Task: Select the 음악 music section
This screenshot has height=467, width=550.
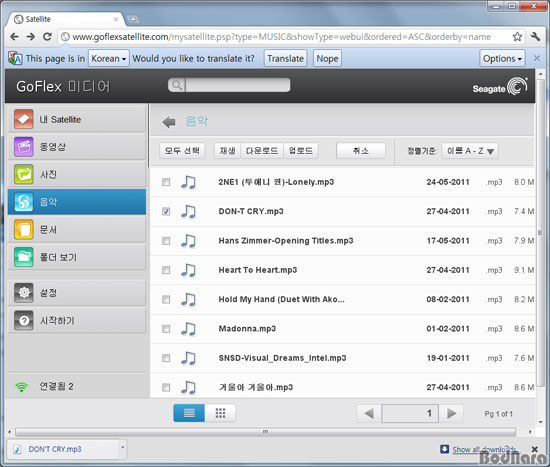Action: point(77,202)
